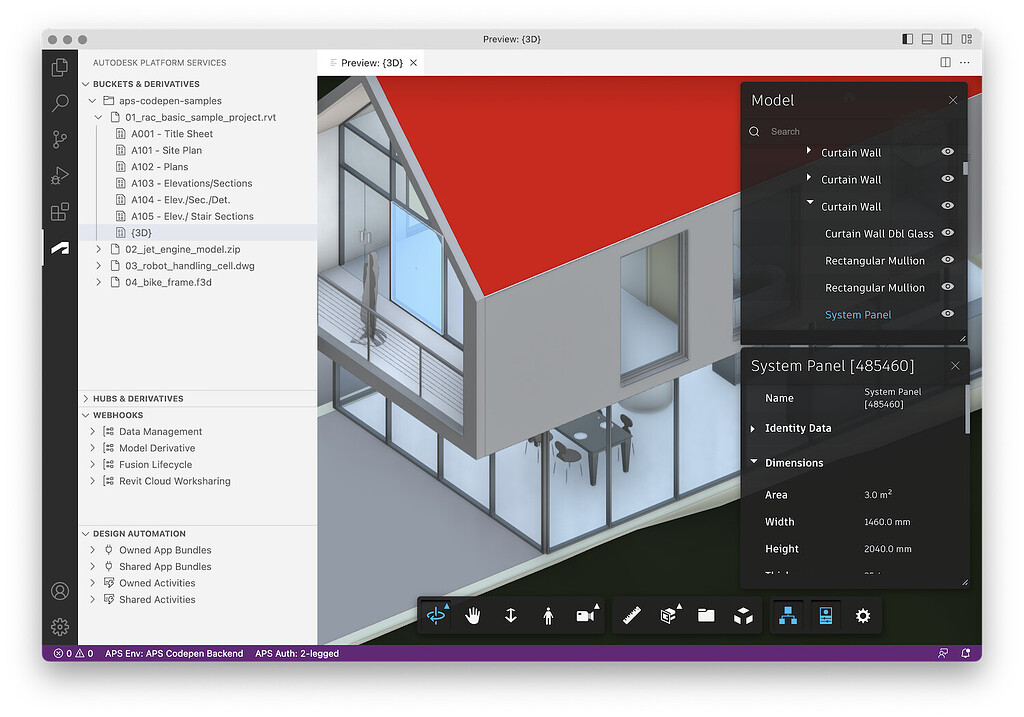Select the Pan hand tool
The image size is (1024, 717).
click(x=473, y=617)
